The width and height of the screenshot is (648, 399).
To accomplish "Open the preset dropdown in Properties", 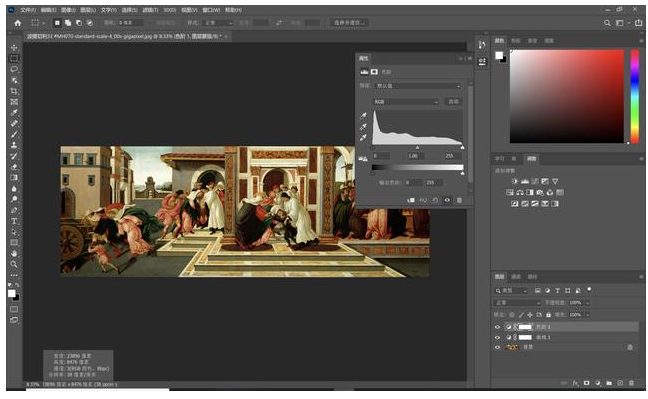I will click(417, 86).
